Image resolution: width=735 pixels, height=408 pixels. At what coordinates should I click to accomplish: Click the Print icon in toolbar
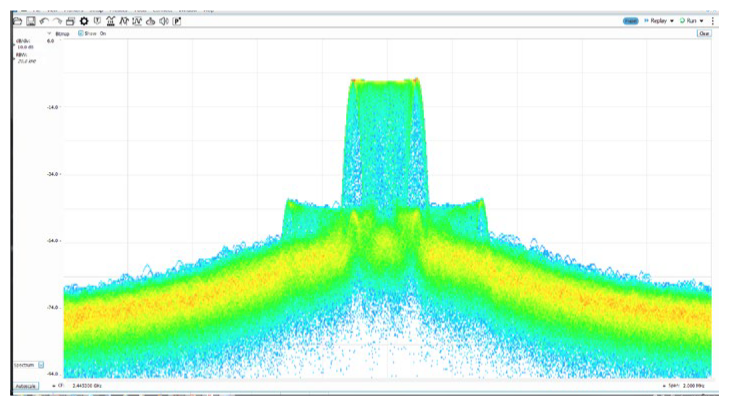70,21
